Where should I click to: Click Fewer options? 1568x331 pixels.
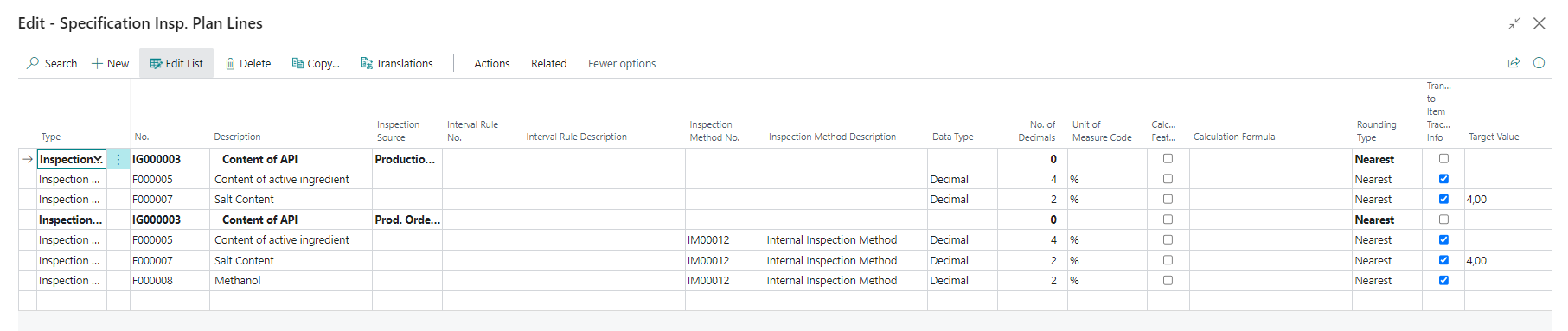click(x=622, y=63)
